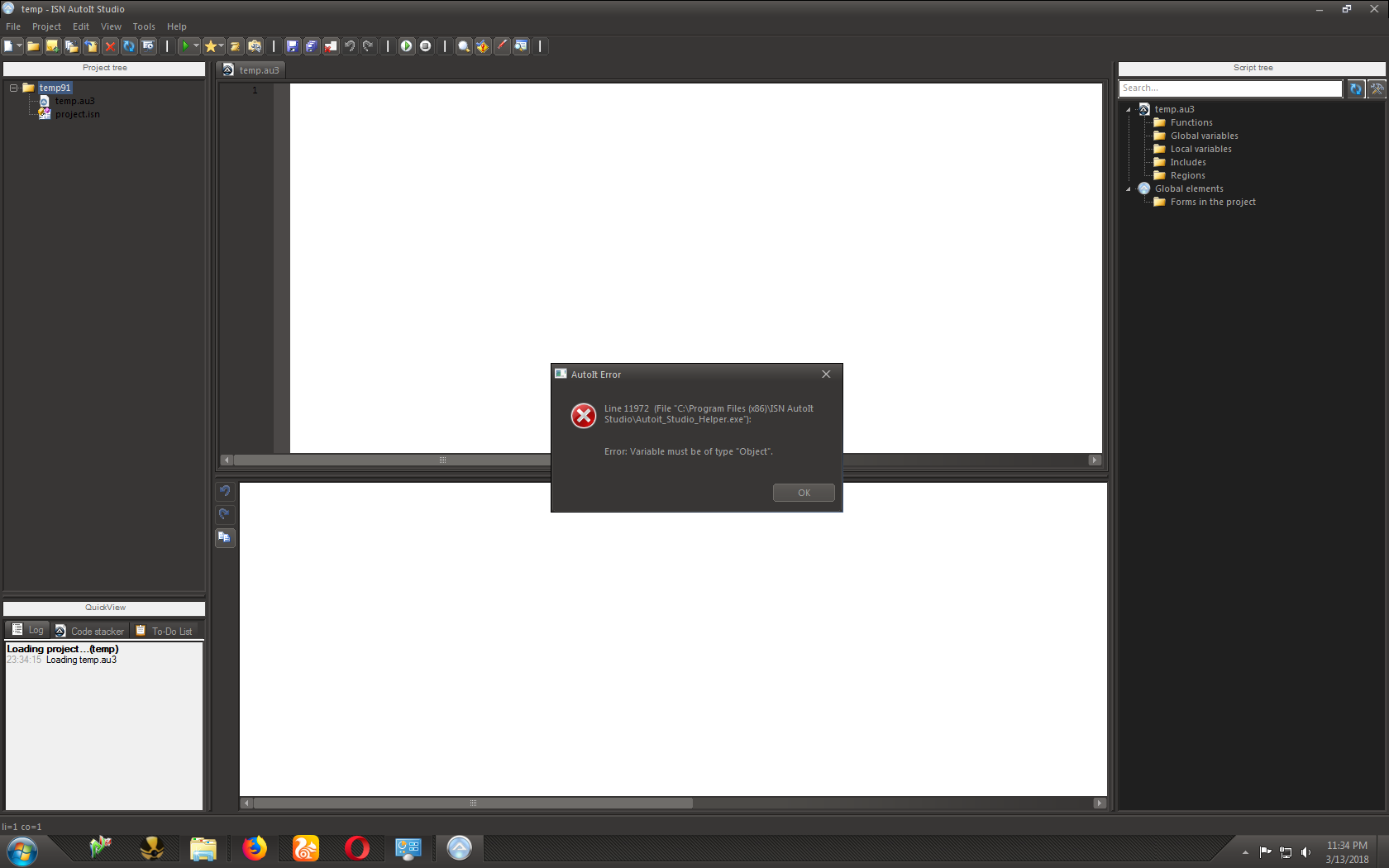The image size is (1389, 868).
Task: Open the Project menu
Action: click(46, 26)
